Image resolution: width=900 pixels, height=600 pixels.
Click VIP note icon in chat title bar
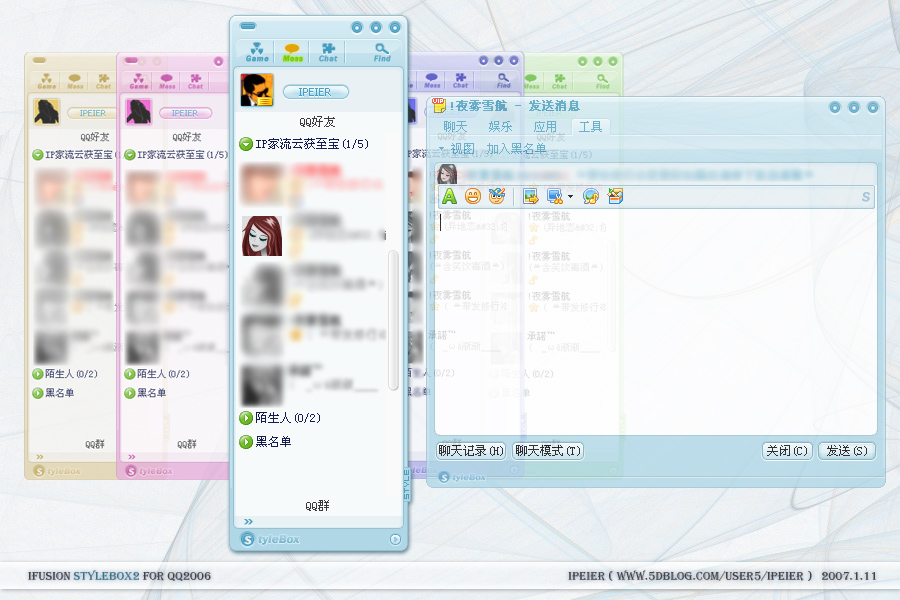(439, 105)
